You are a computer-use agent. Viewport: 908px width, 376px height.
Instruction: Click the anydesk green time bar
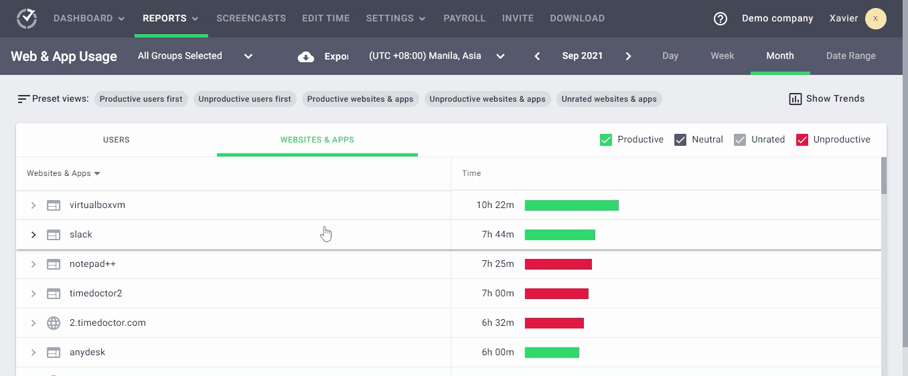point(552,352)
